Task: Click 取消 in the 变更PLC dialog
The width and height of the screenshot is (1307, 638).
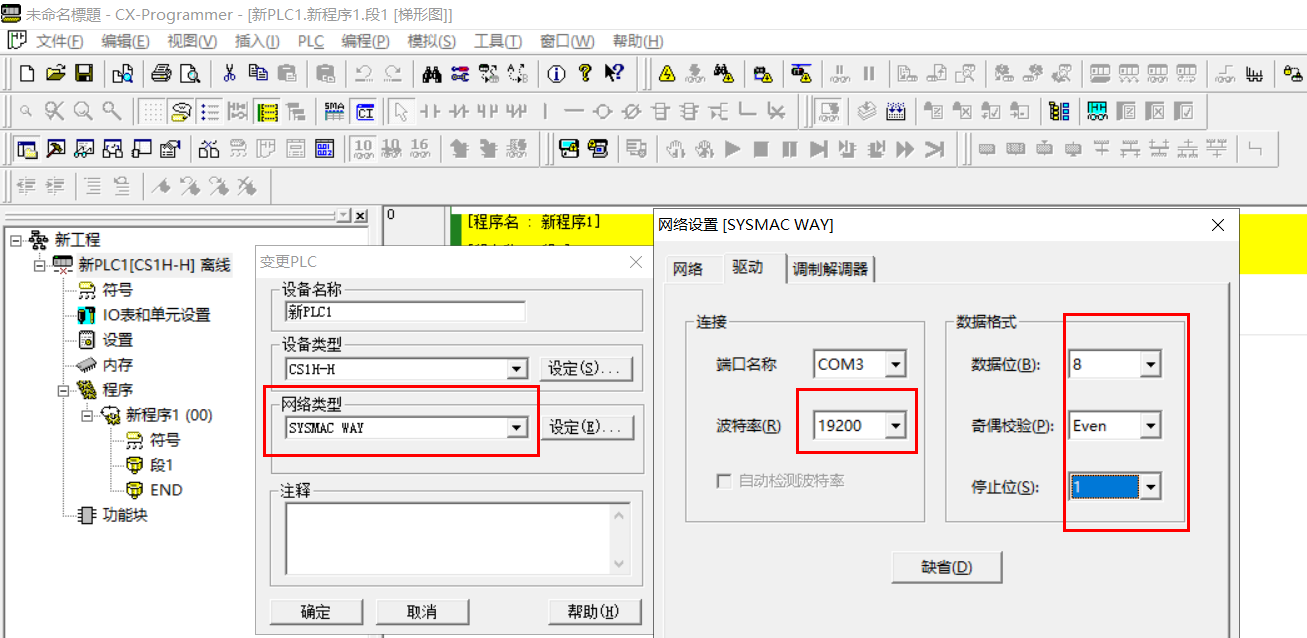Action: click(x=422, y=612)
